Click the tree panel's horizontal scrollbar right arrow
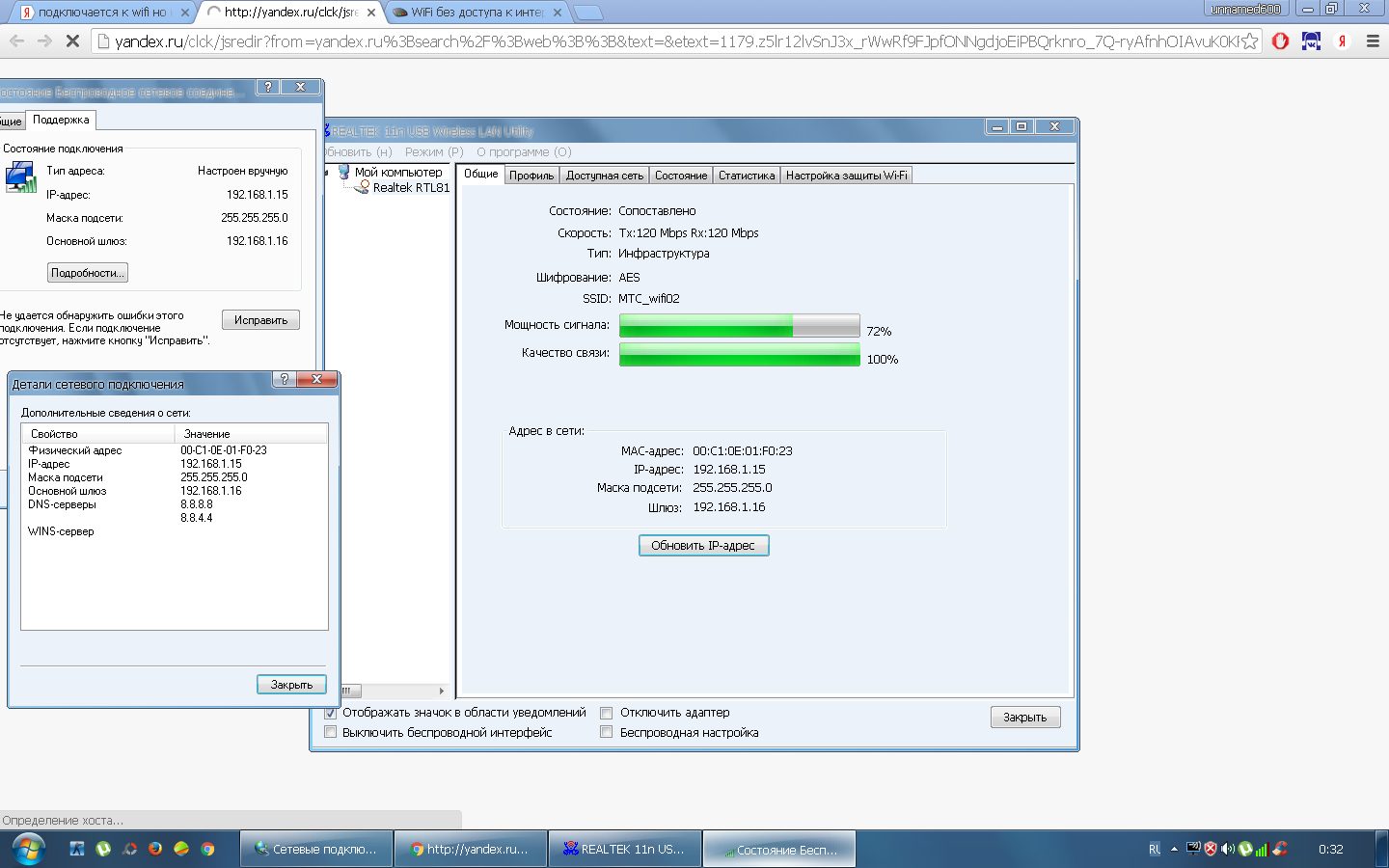This screenshot has height=868, width=1389. [x=442, y=691]
